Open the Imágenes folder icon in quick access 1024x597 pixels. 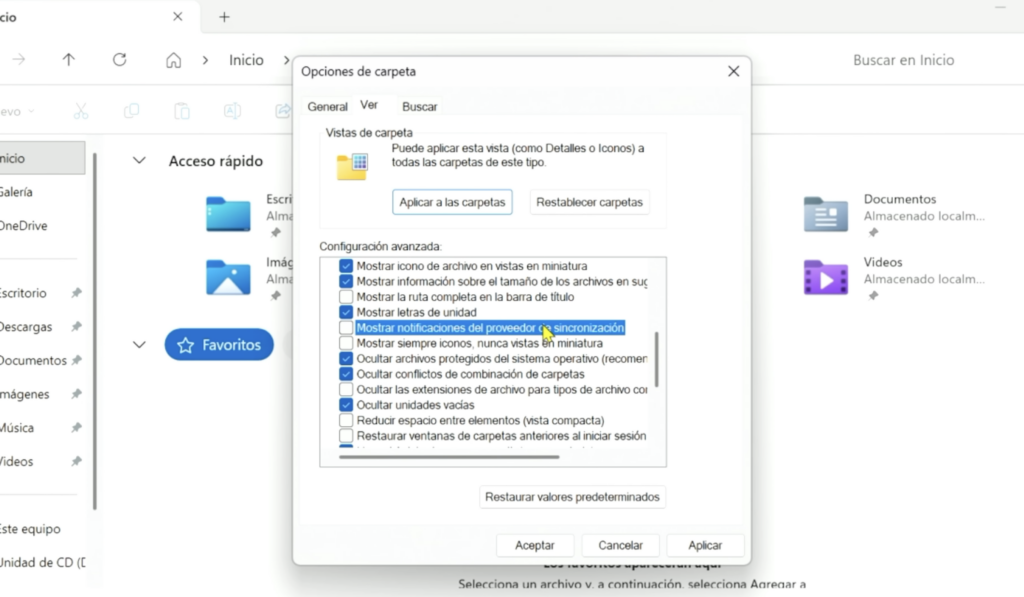[228, 277]
